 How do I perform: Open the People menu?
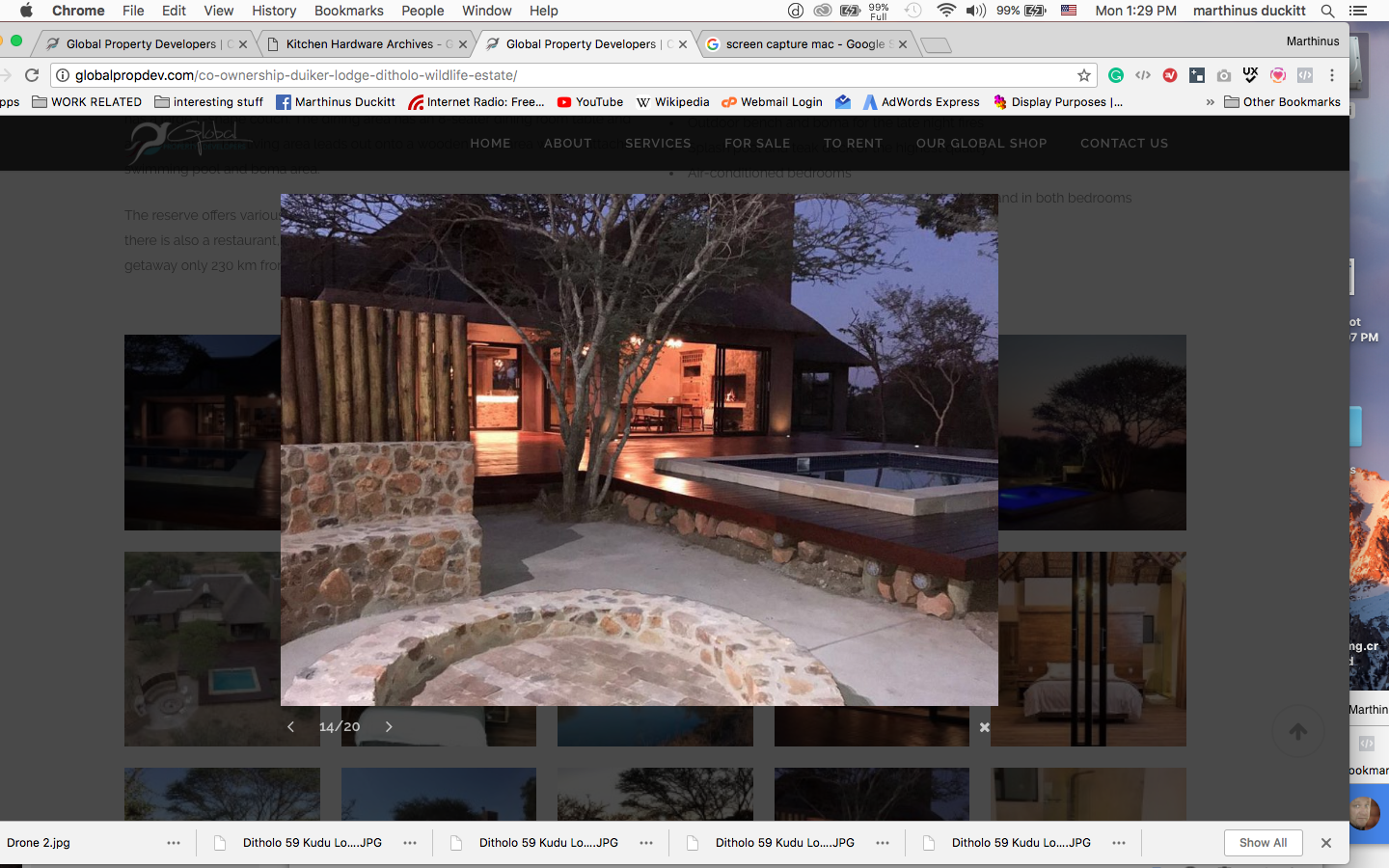click(422, 11)
